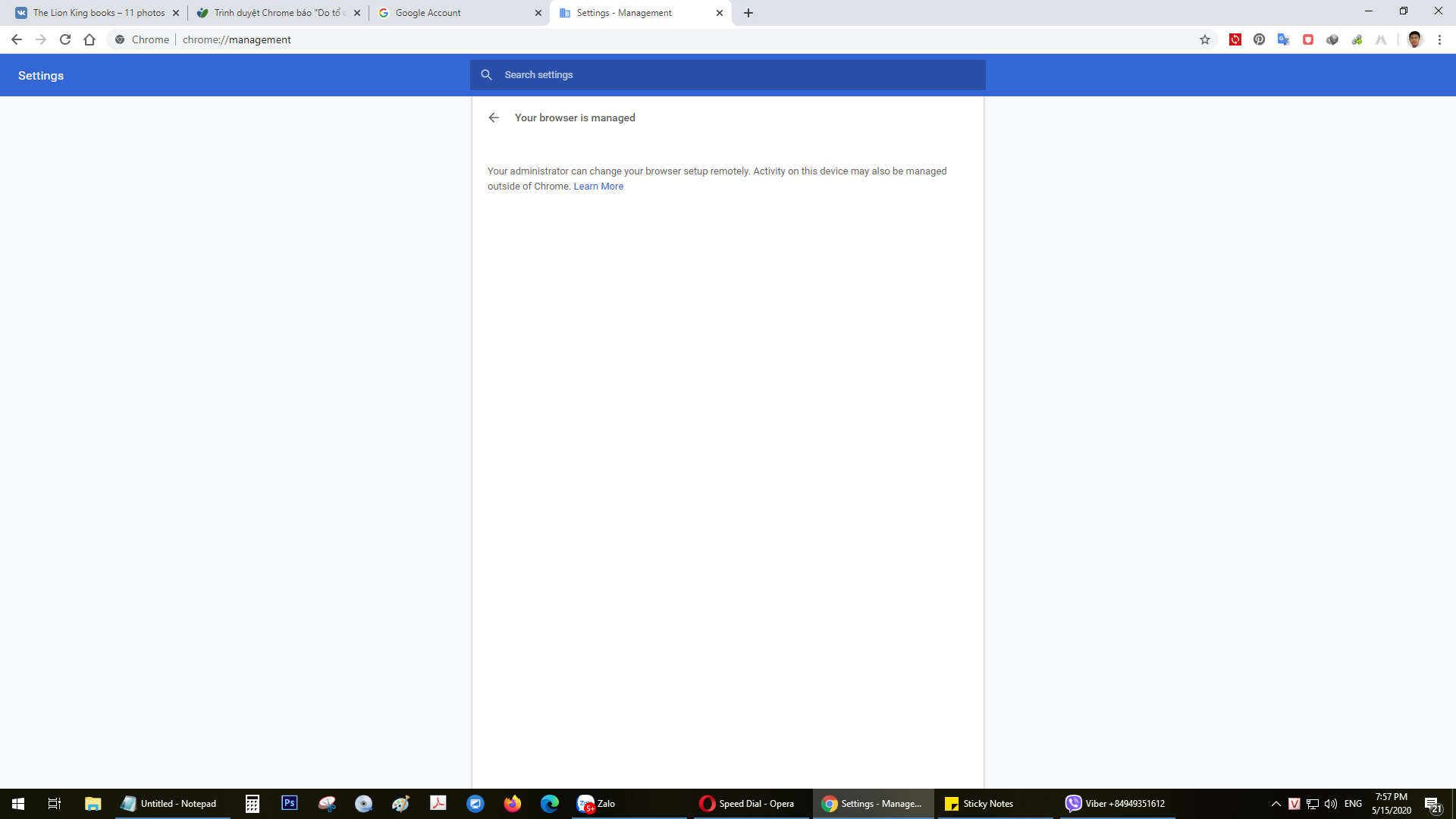Image resolution: width=1456 pixels, height=819 pixels.
Task: Click the Learn More link
Action: 598,187
